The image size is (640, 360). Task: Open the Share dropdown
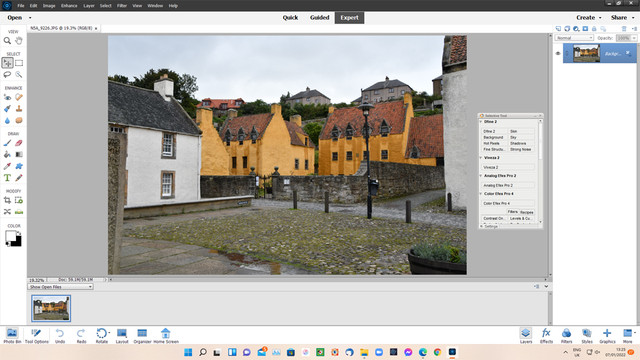point(622,18)
